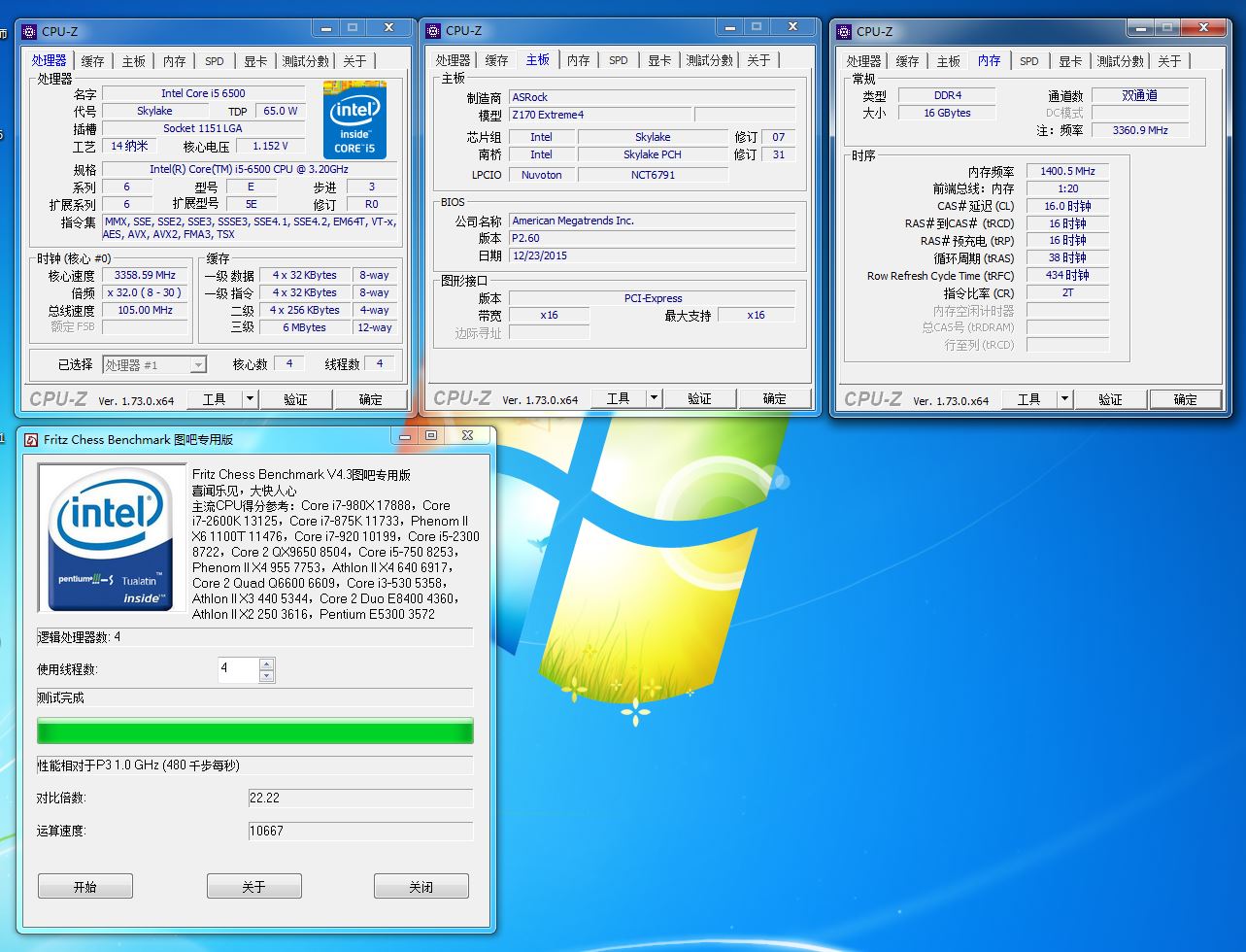Viewport: 1246px width, 952px height.
Task: Decrease thread count with down spinner arrow
Action: tap(267, 675)
